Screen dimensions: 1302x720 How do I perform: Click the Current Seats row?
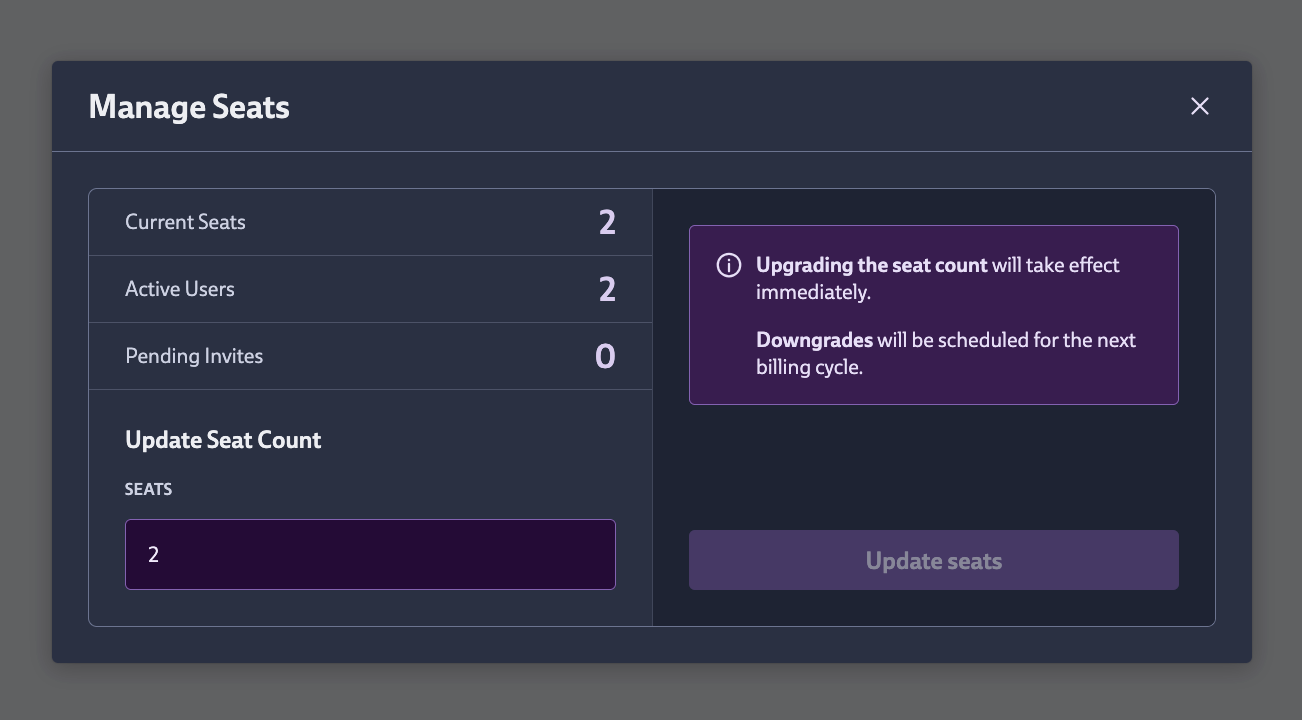(x=370, y=222)
